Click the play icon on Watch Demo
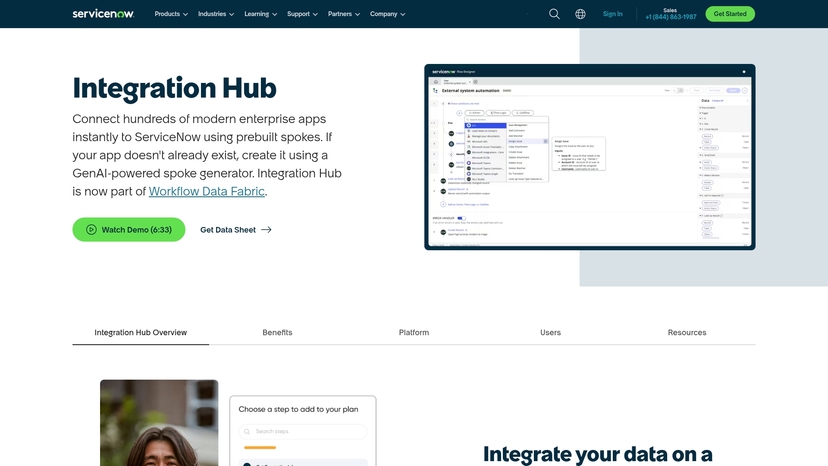Screen dimensions: 828x466 coord(91,230)
